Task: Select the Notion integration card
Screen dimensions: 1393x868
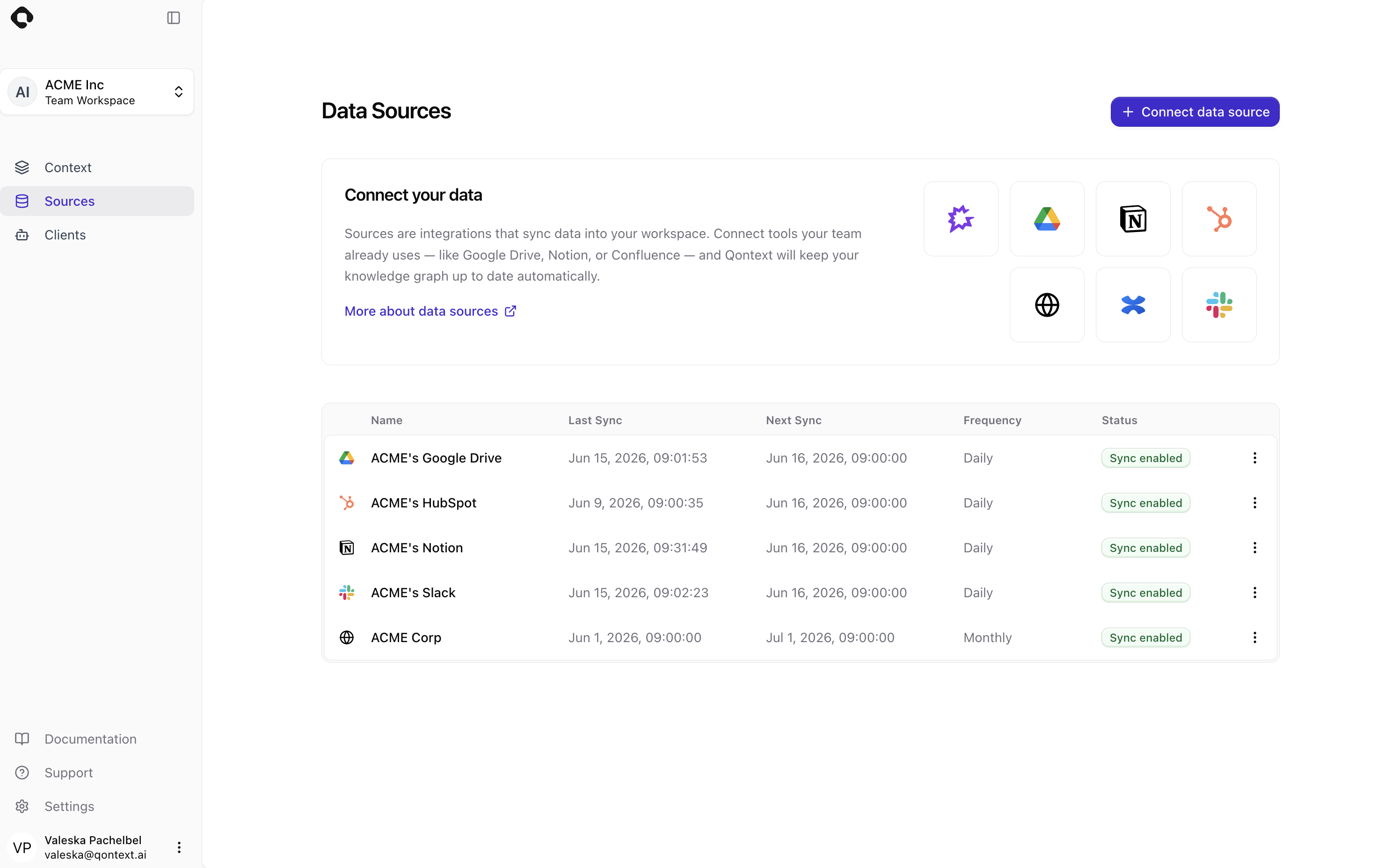Action: (x=1133, y=219)
